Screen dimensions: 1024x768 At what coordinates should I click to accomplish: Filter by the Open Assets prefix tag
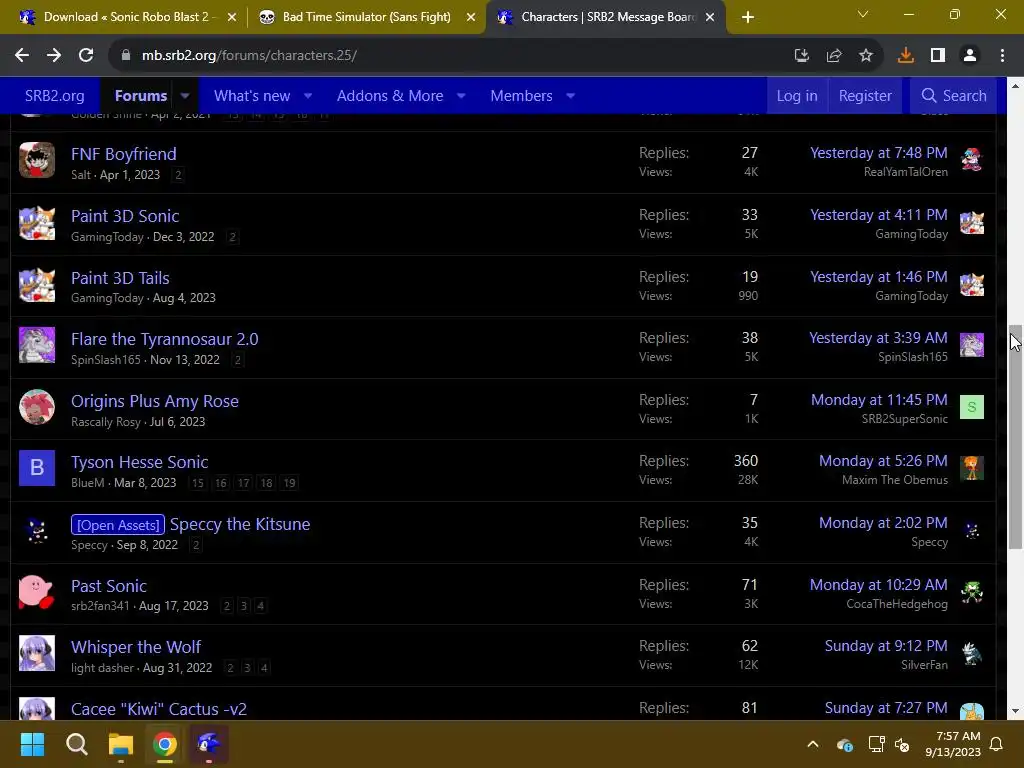pyautogui.click(x=118, y=524)
